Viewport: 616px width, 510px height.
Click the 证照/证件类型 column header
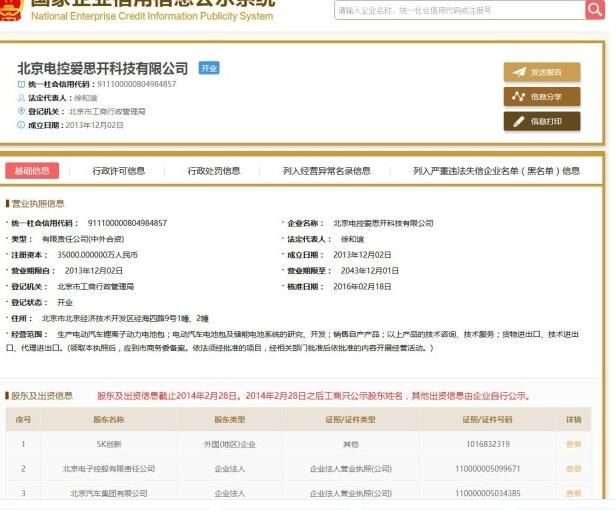[x=351, y=419]
